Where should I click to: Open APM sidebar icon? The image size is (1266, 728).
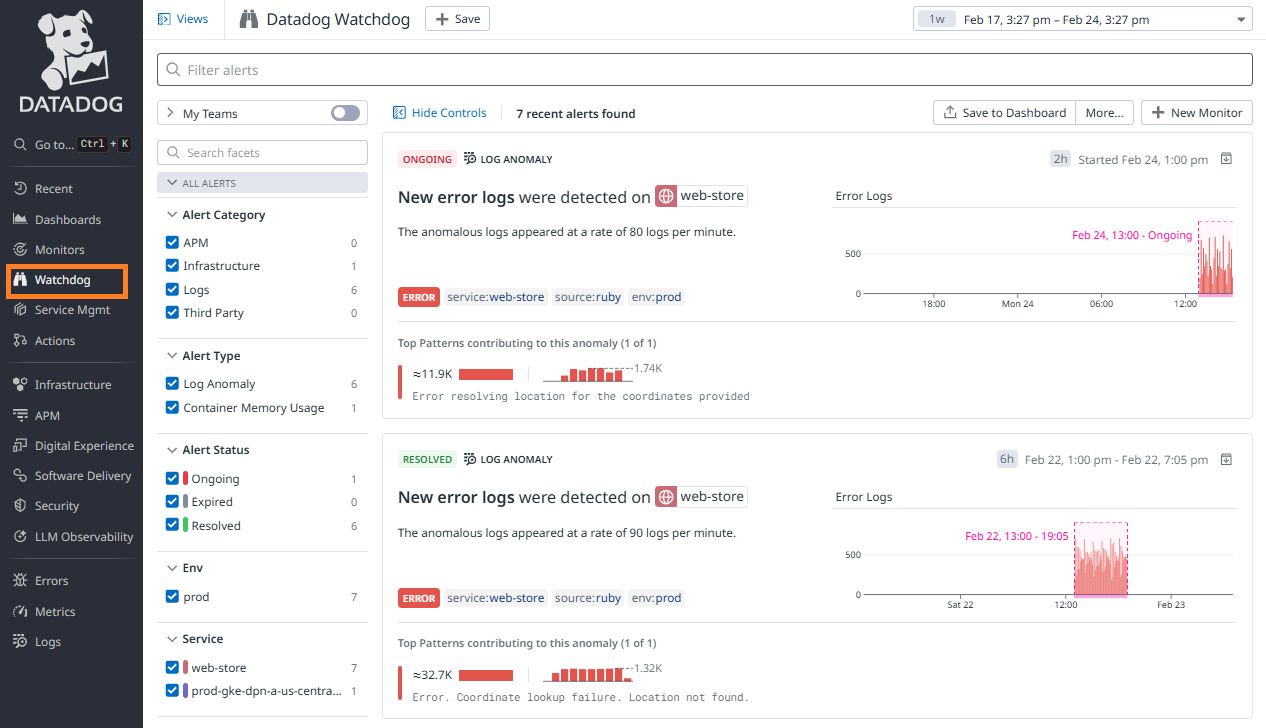click(20, 415)
